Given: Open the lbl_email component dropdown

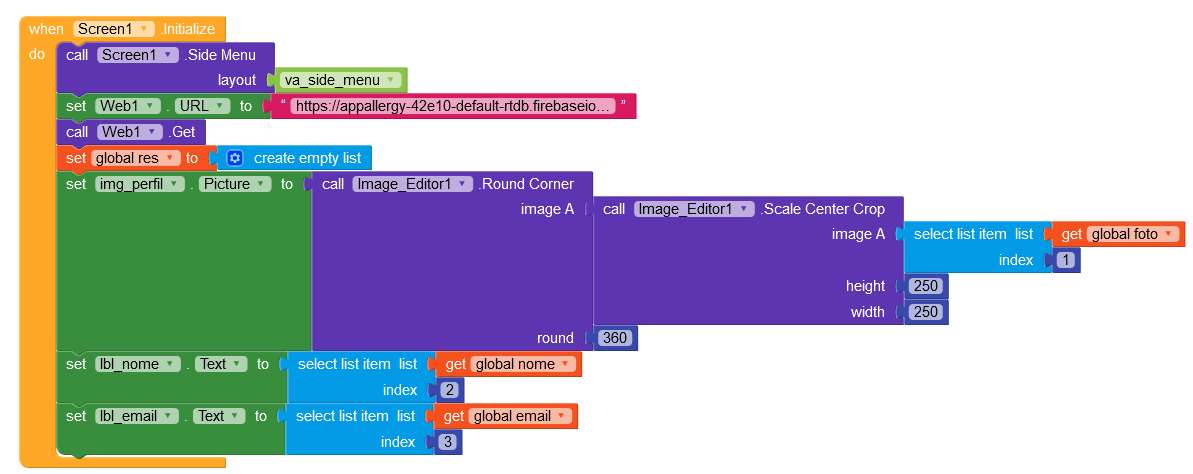Looking at the screenshot, I should pyautogui.click(x=137, y=415).
